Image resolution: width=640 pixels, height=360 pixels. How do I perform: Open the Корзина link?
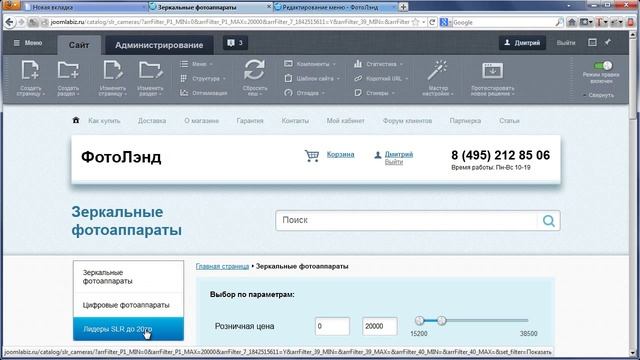click(x=340, y=154)
